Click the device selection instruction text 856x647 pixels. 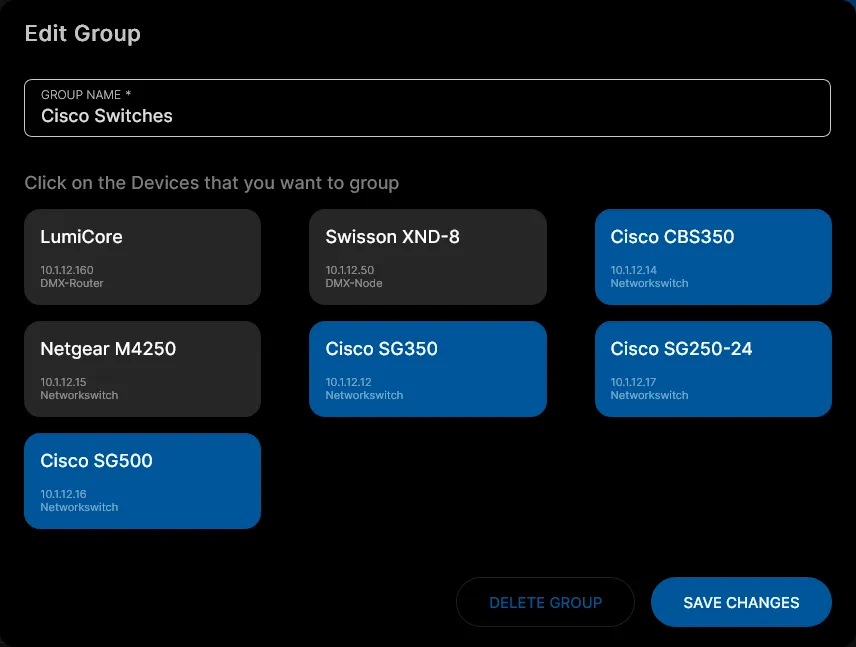[x=211, y=183]
